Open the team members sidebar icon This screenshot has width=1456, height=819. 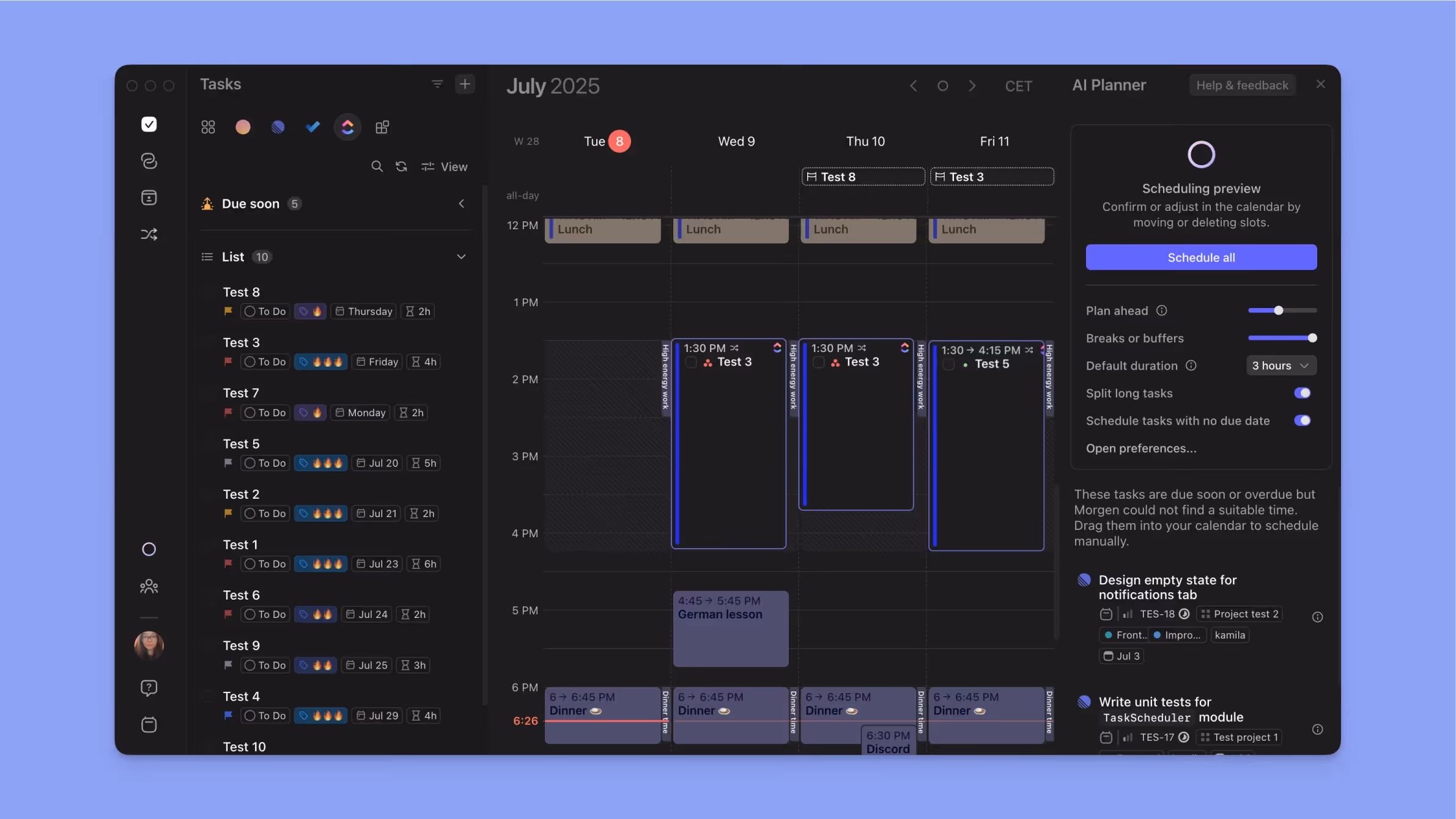click(149, 587)
